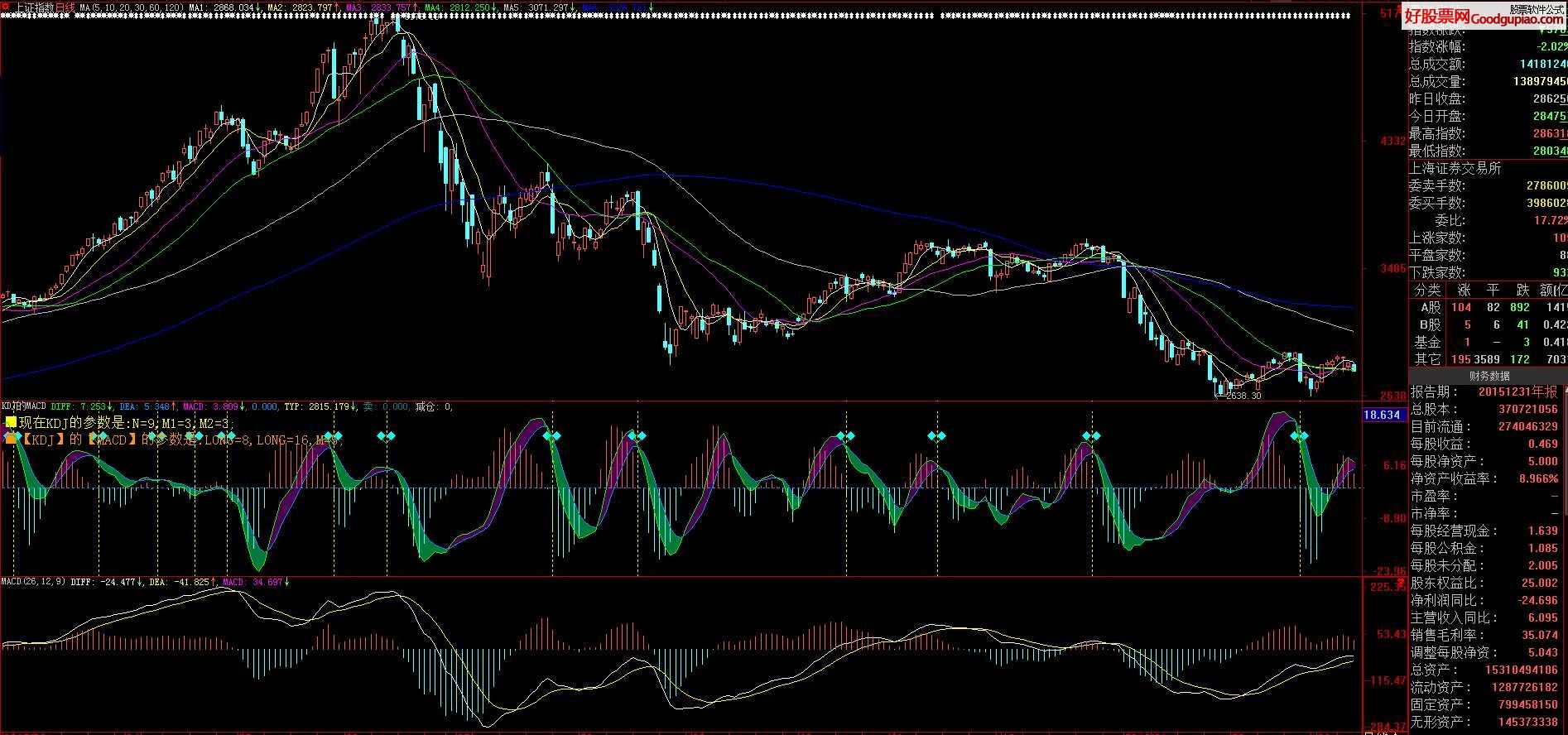
Task: Select the 基金 row in the table
Action: point(1489,342)
